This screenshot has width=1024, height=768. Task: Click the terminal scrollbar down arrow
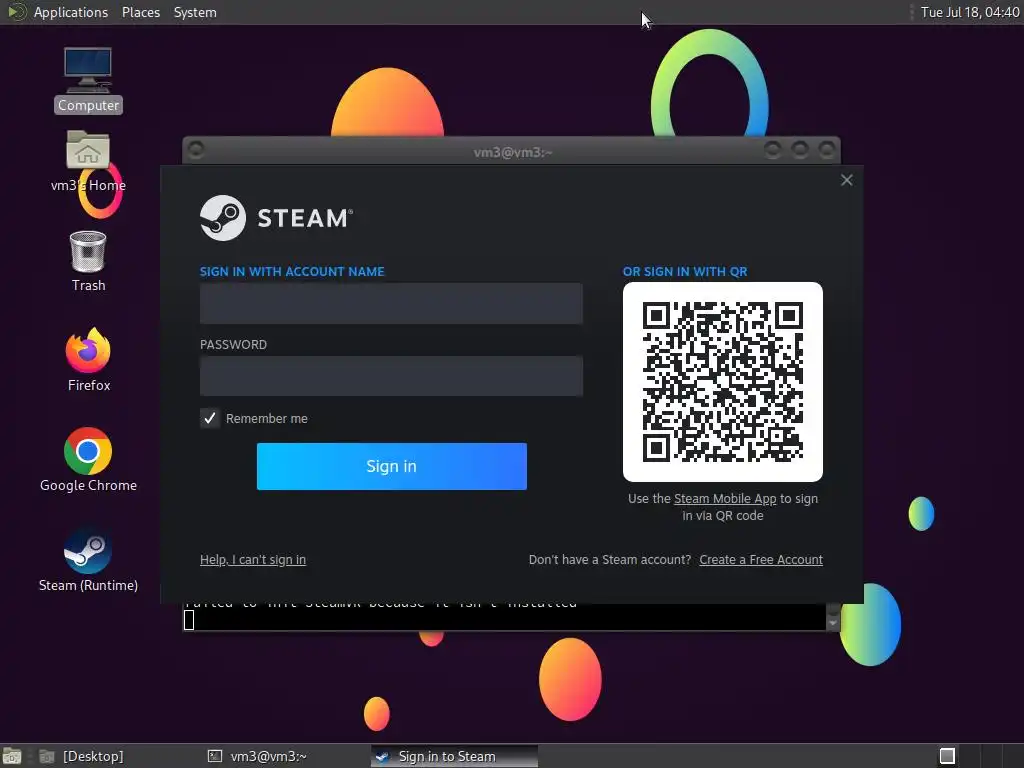coord(833,623)
